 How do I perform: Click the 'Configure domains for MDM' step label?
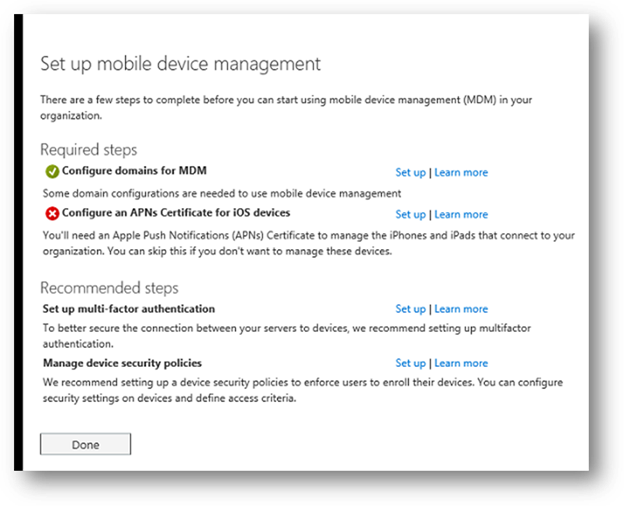(134, 171)
